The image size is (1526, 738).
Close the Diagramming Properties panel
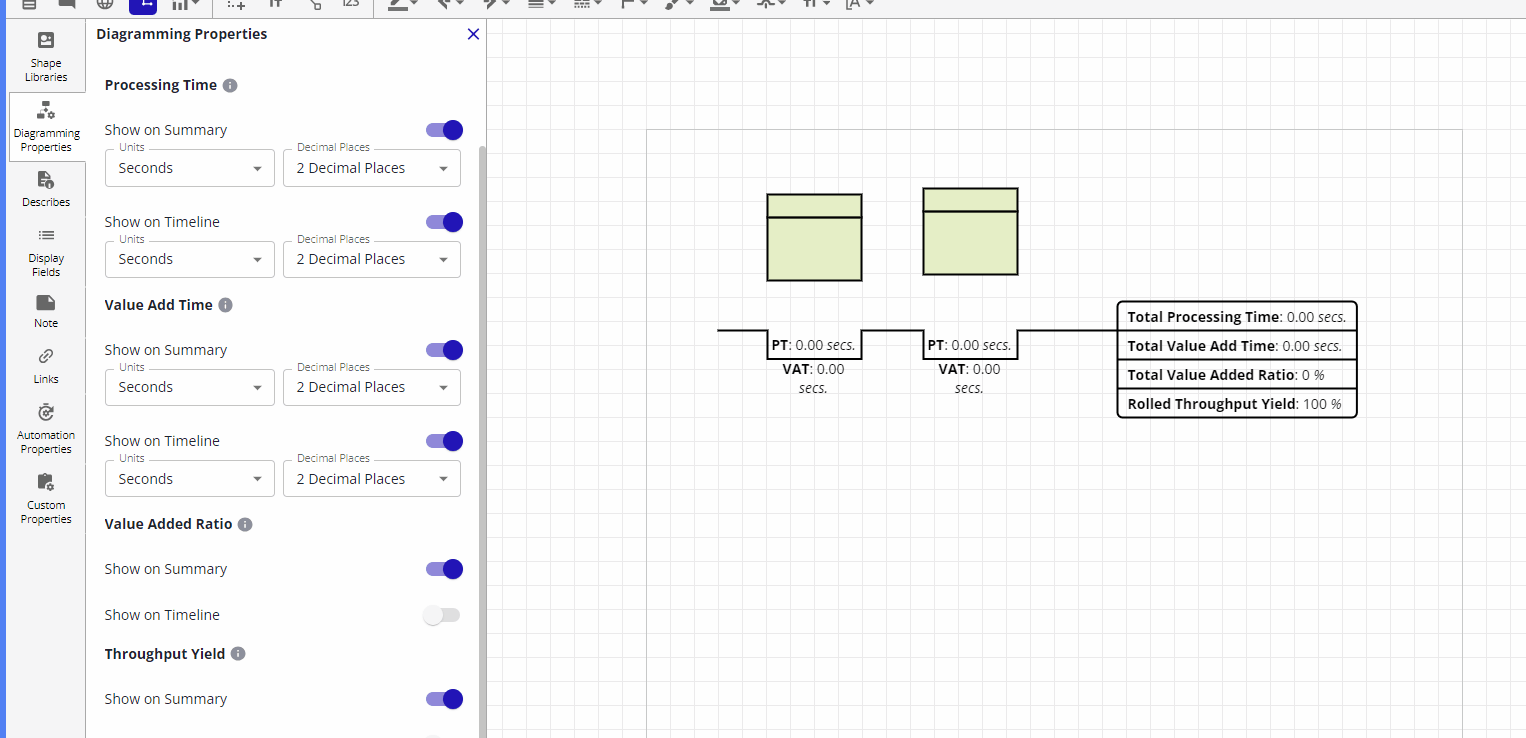coord(473,34)
